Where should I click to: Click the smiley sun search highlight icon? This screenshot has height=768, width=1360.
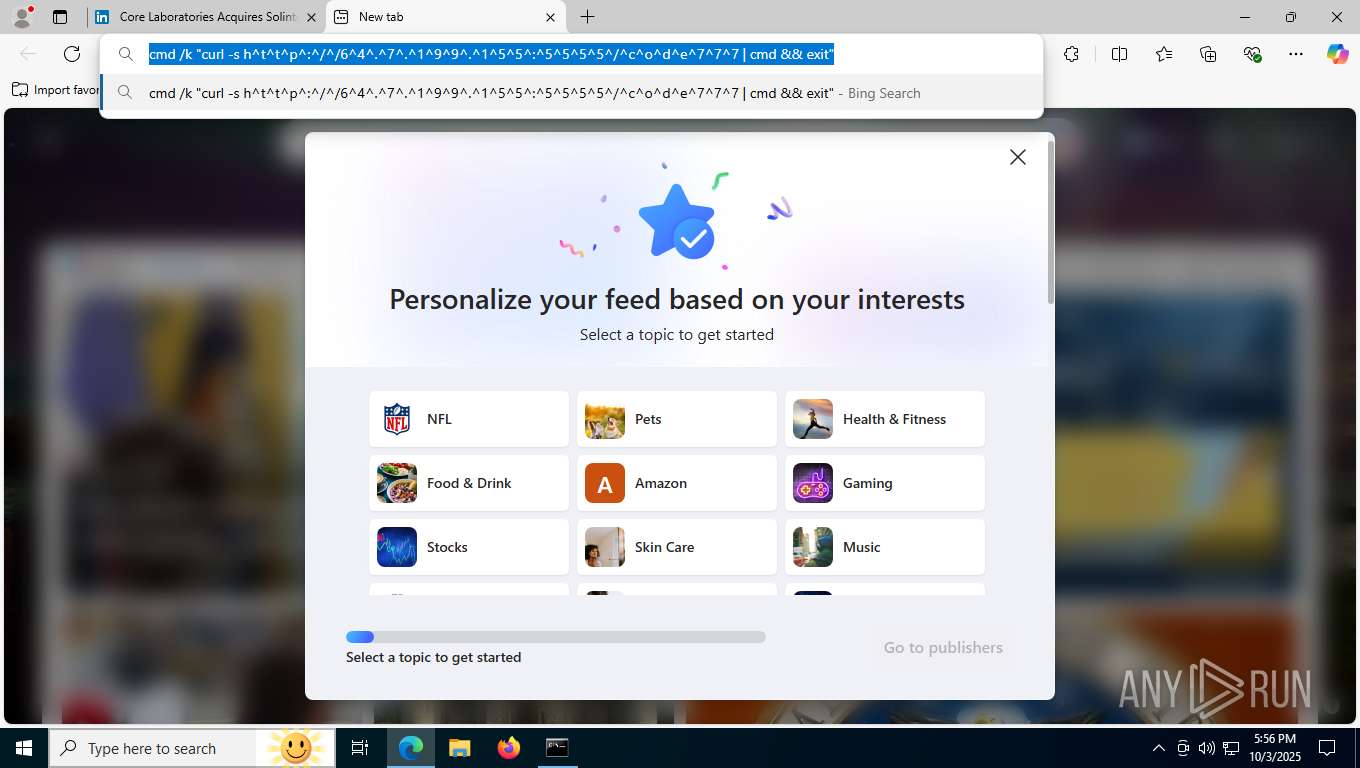click(296, 748)
